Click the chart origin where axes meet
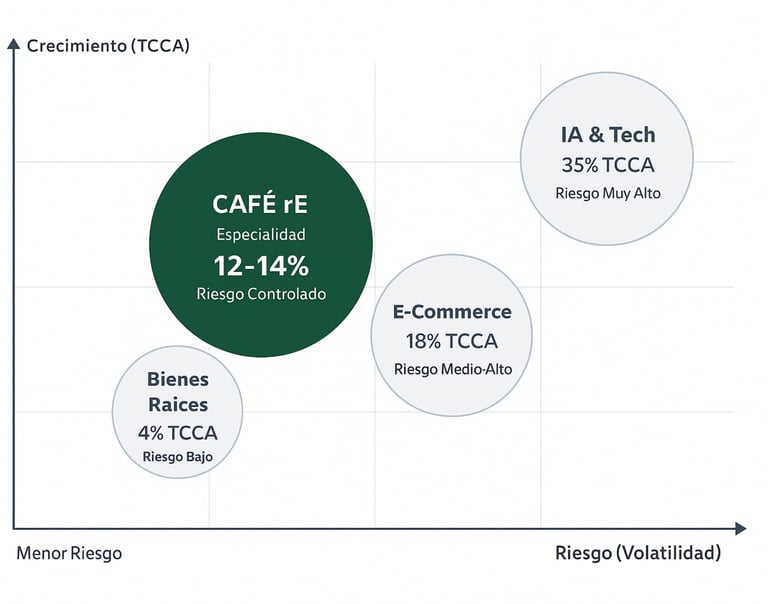 [14, 528]
